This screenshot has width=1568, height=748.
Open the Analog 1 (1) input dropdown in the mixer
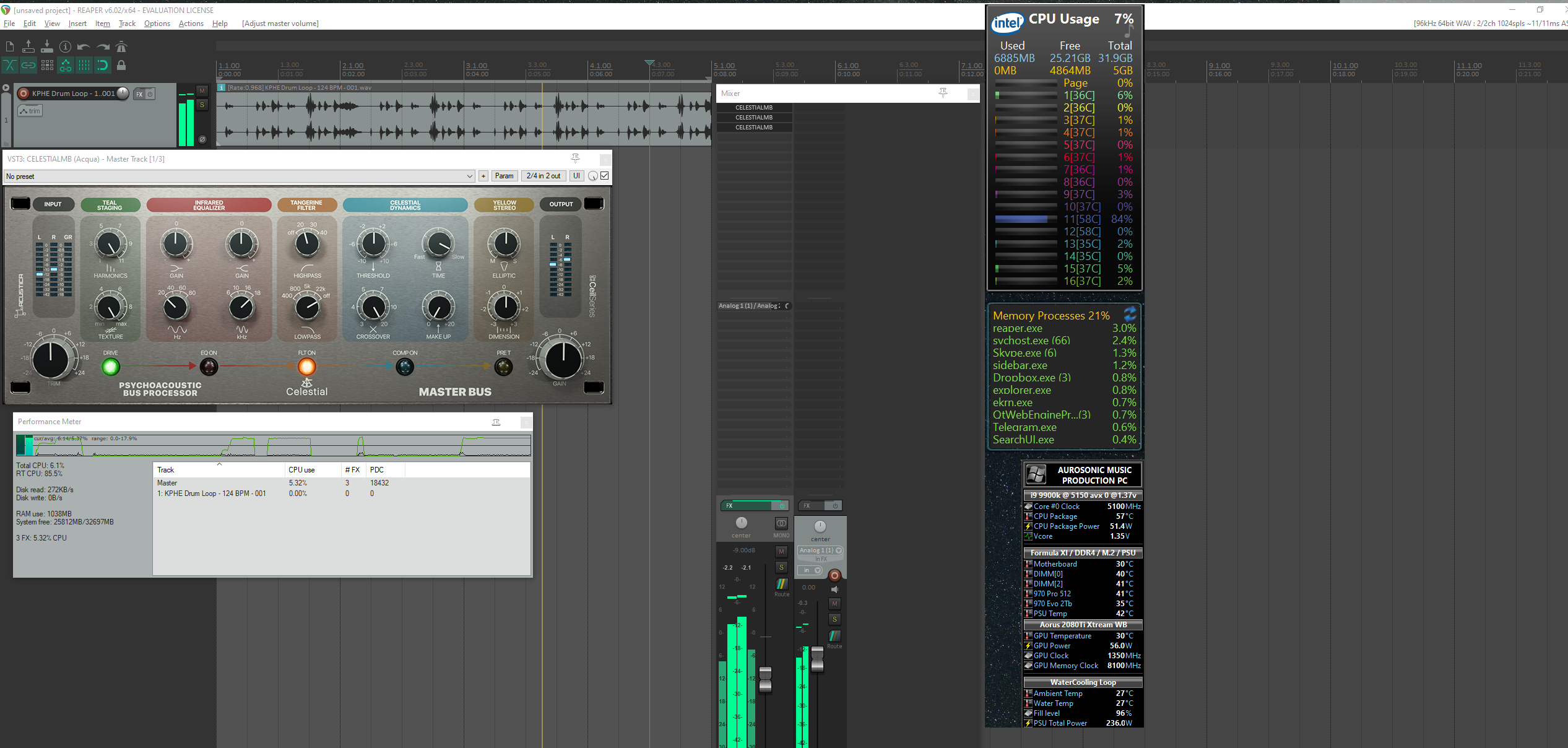pos(820,550)
